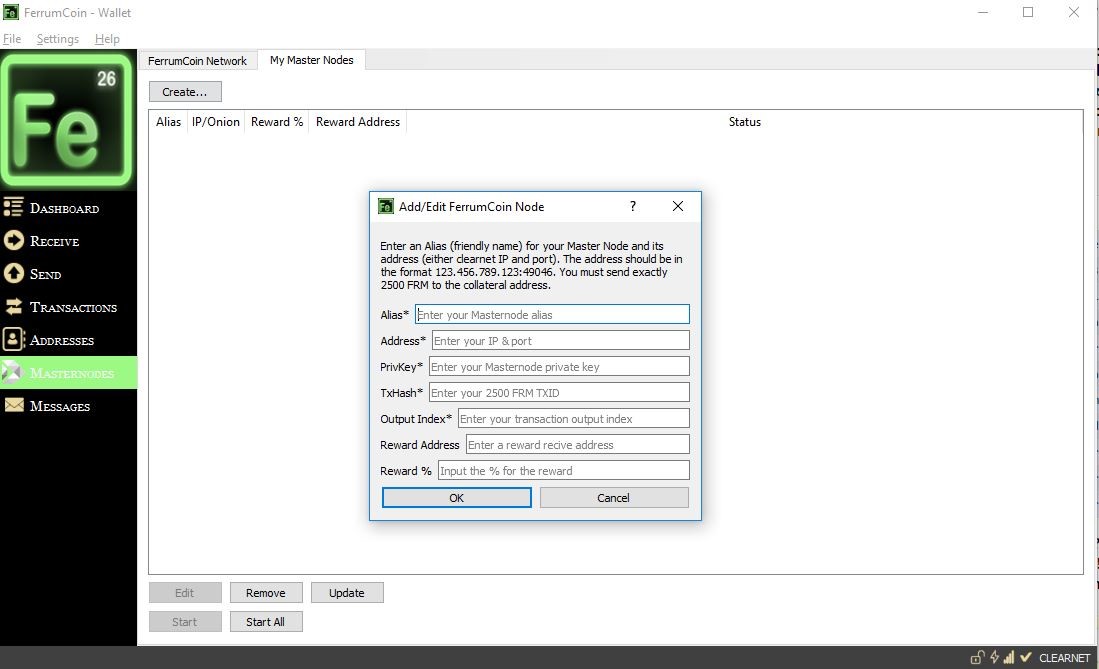Click the Create... button

click(x=185, y=92)
